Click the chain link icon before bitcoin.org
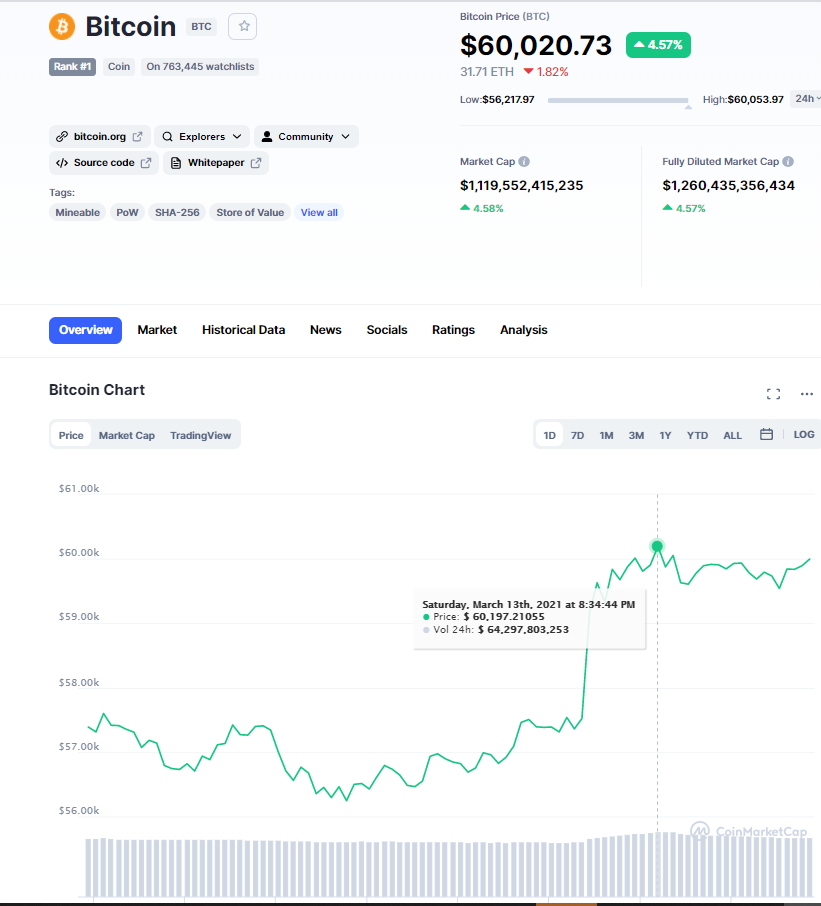 pyautogui.click(x=62, y=137)
